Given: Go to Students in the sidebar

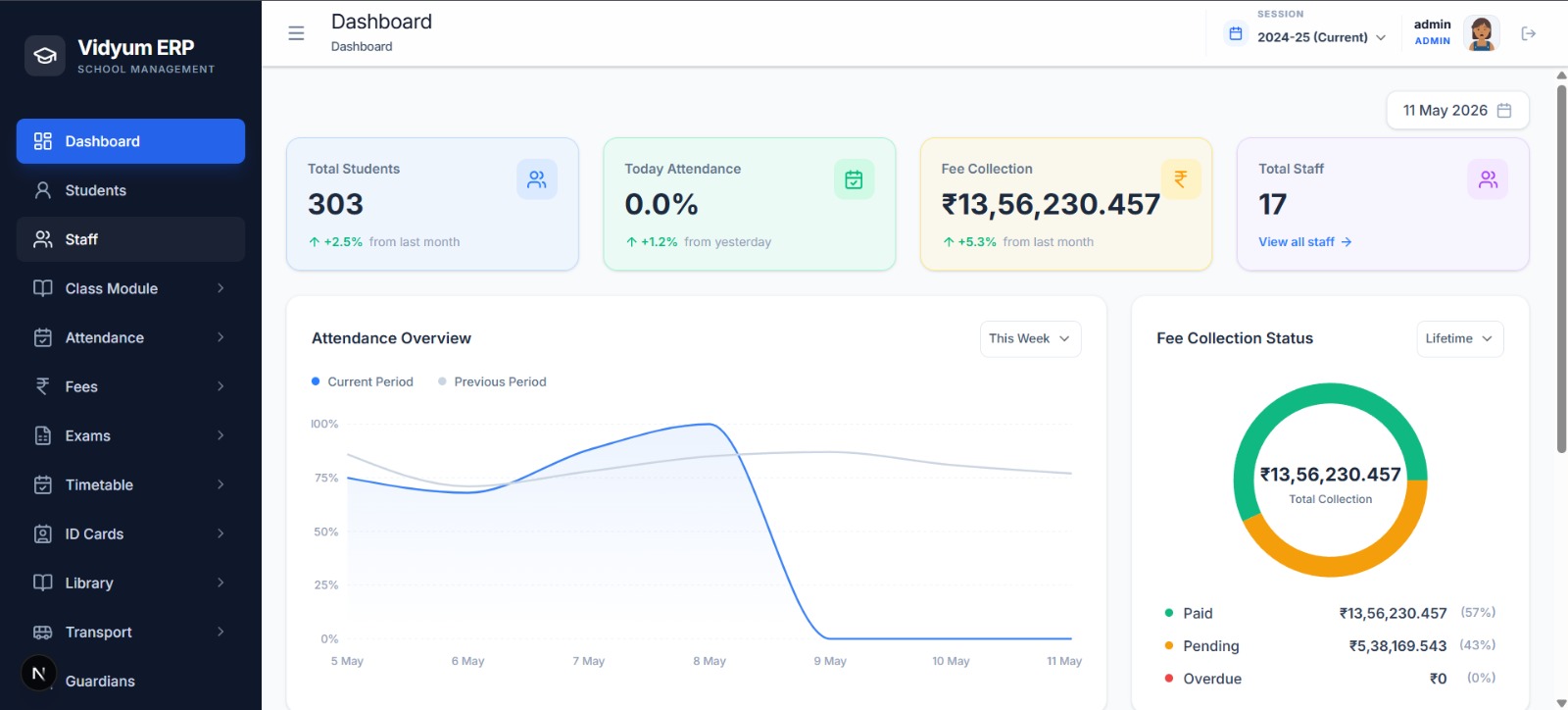Looking at the screenshot, I should [x=130, y=190].
